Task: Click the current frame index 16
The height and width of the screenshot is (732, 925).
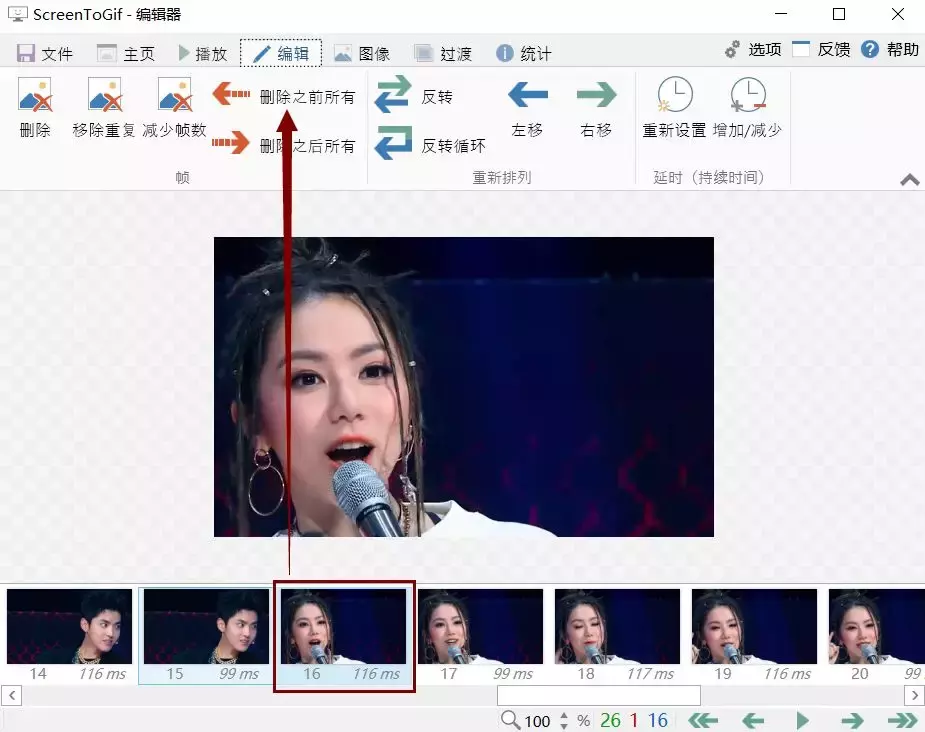Action: tap(658, 720)
